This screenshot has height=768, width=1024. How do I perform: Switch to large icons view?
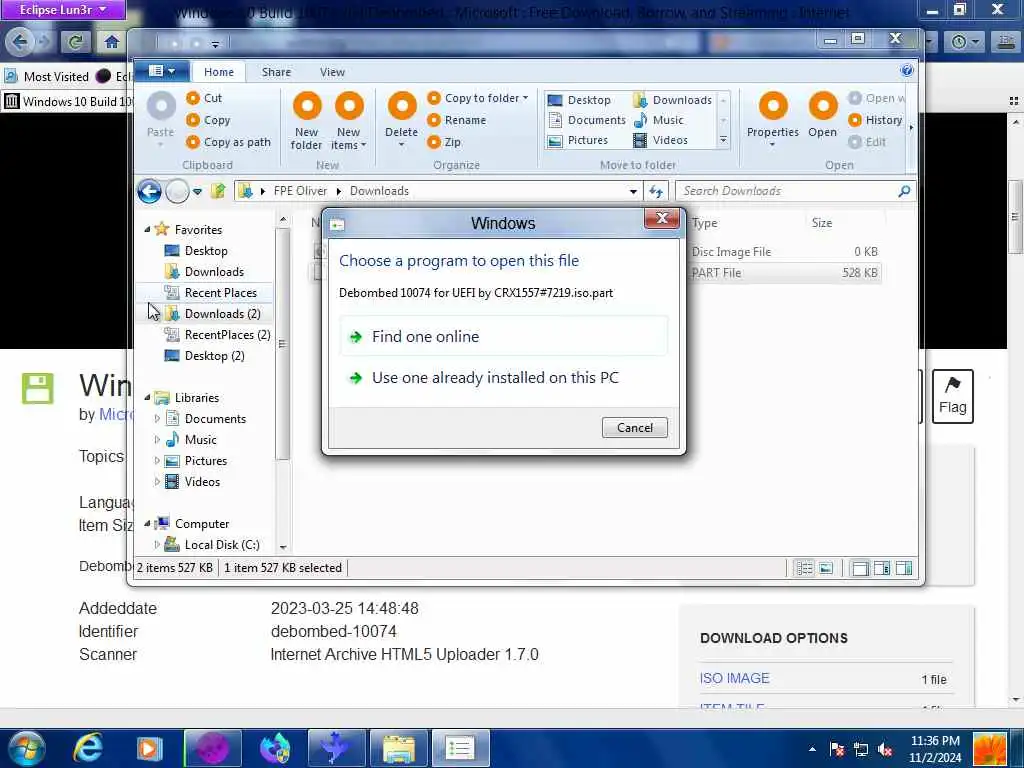click(826, 568)
